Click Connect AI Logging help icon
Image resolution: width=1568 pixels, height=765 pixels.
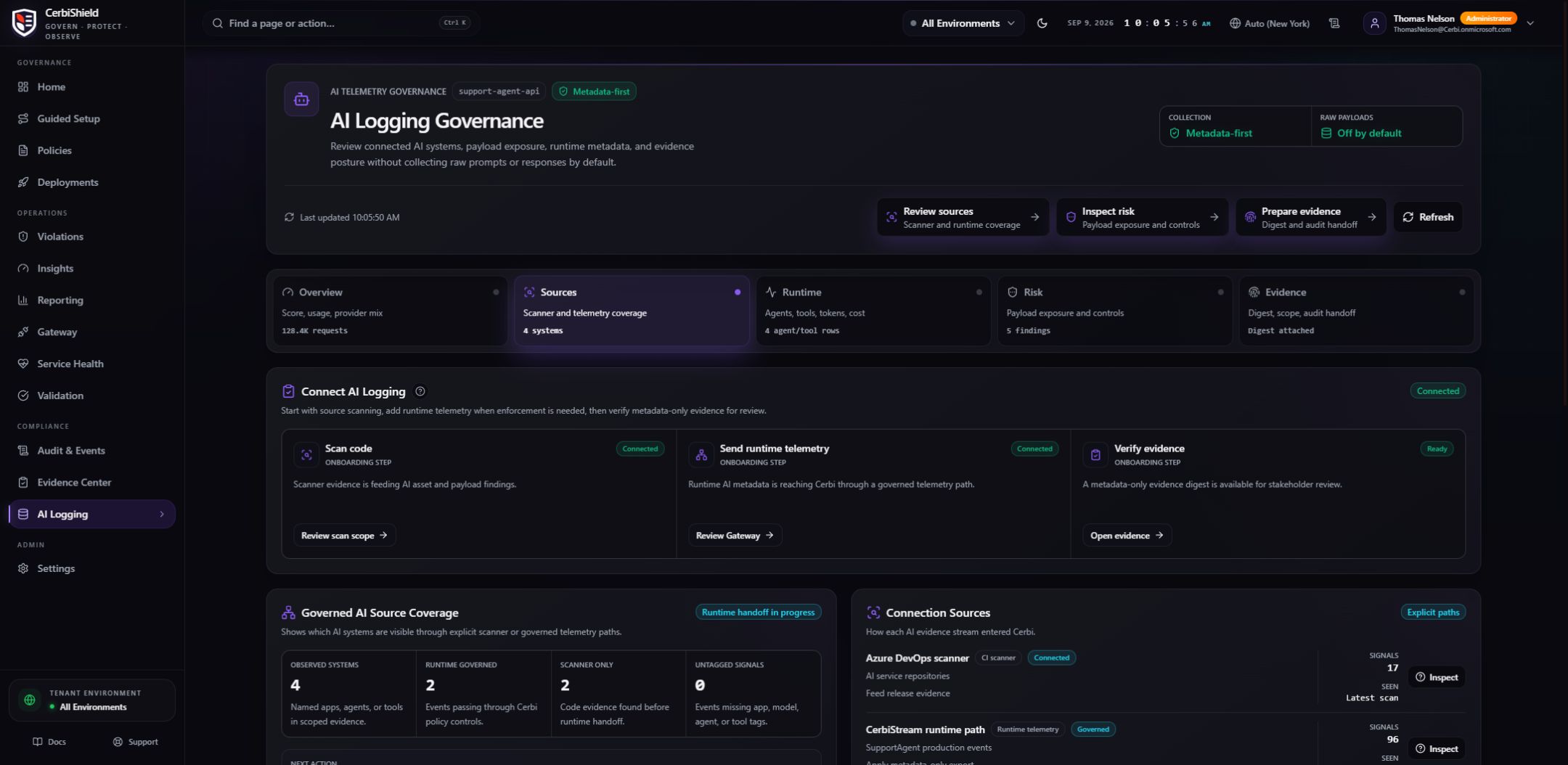pos(420,391)
